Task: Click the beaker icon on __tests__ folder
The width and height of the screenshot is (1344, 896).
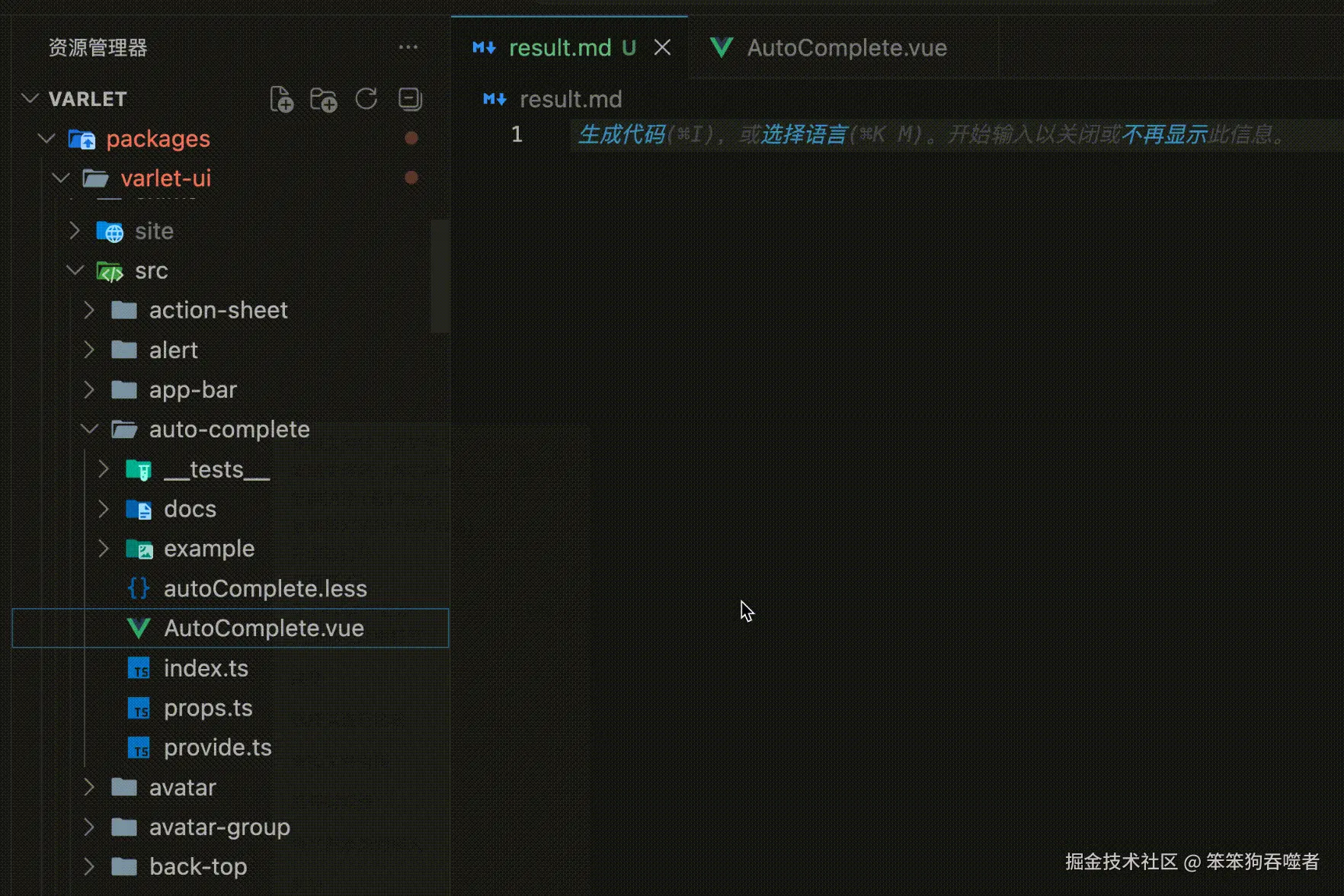Action: point(139,469)
